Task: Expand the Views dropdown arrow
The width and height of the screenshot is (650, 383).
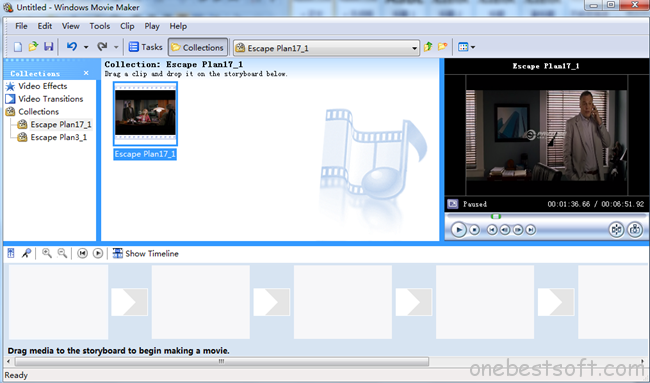Action: 473,47
